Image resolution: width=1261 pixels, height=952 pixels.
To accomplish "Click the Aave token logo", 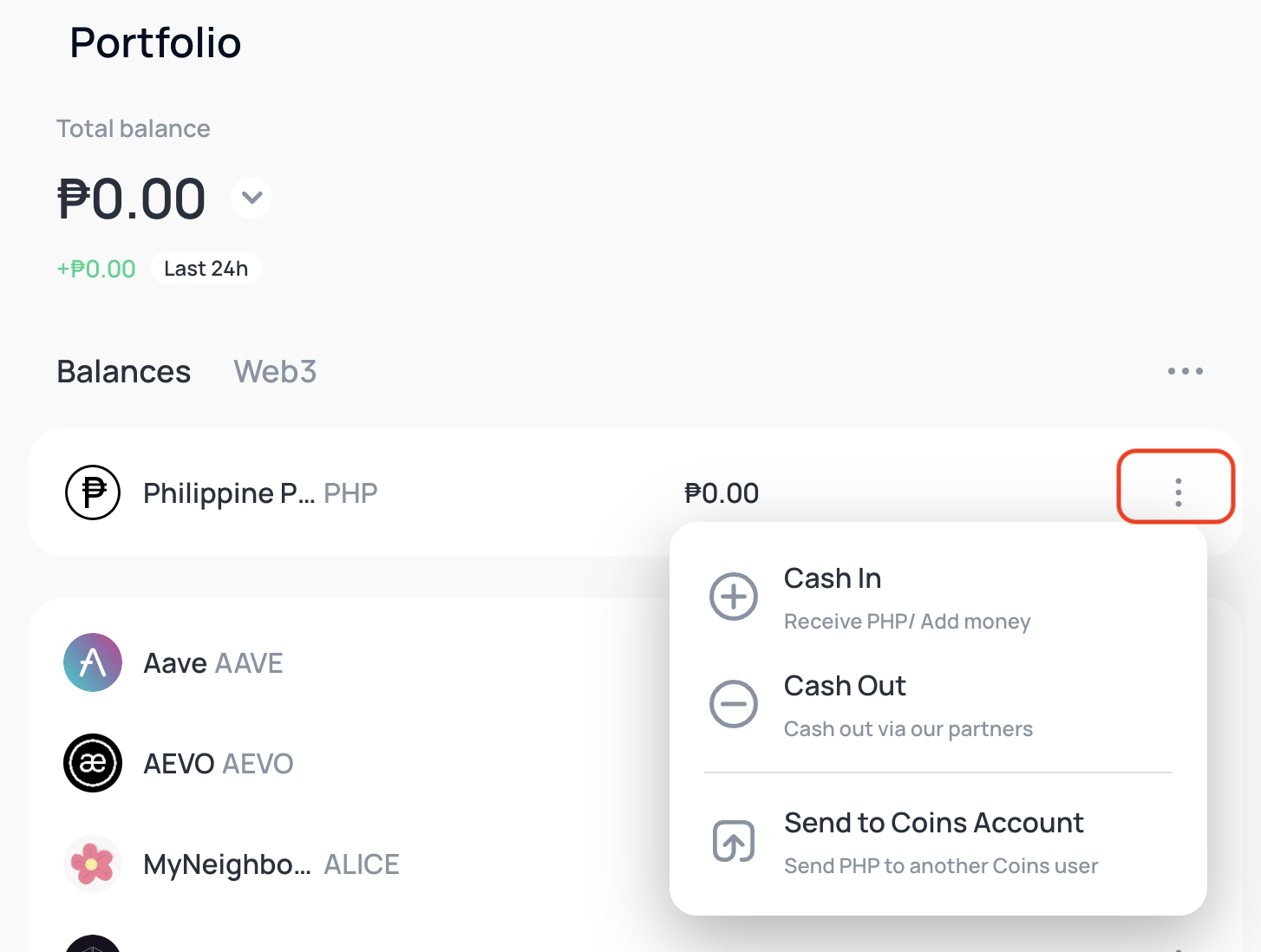I will pos(93,662).
